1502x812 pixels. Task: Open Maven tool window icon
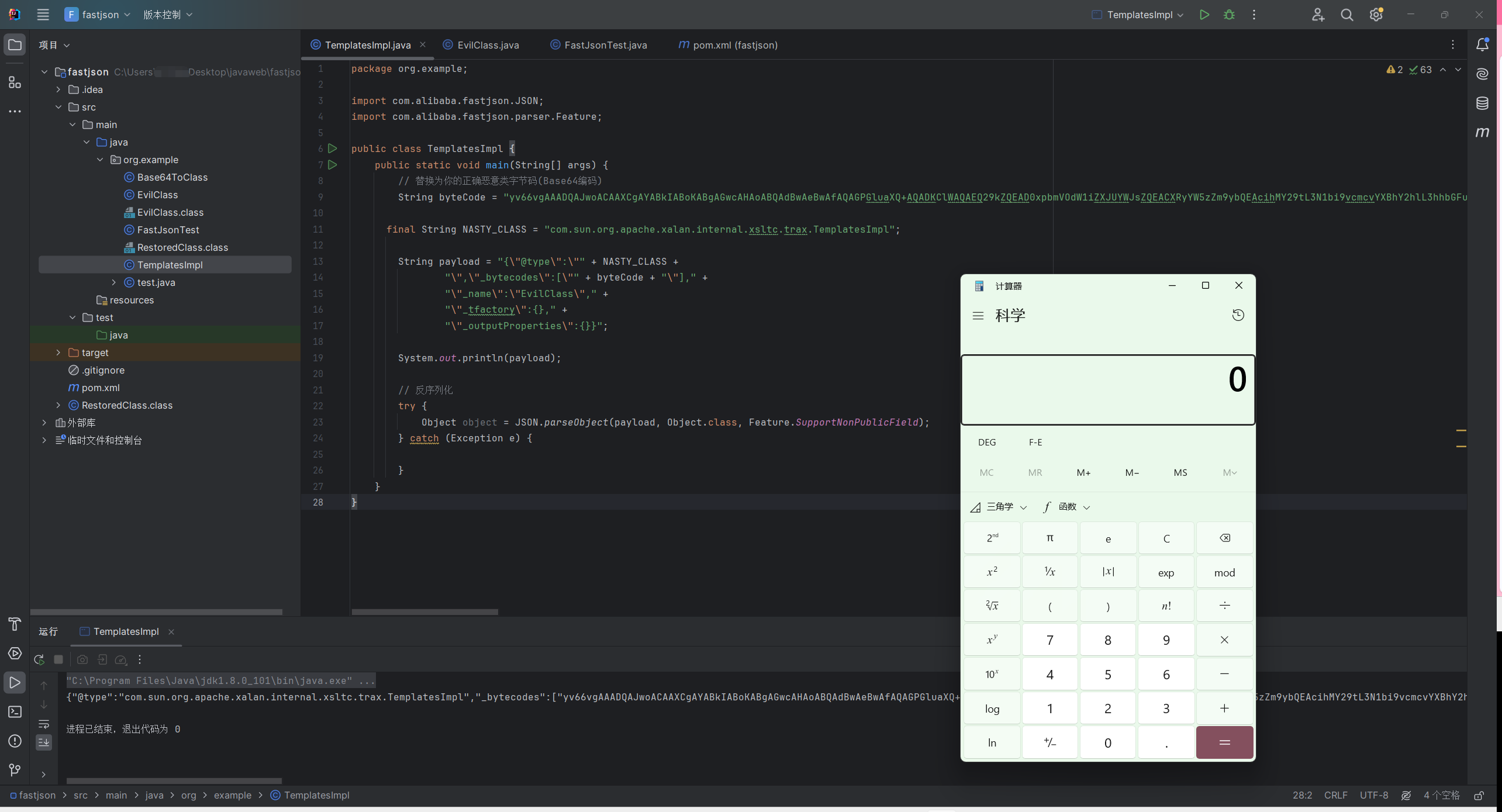pyautogui.click(x=1482, y=133)
